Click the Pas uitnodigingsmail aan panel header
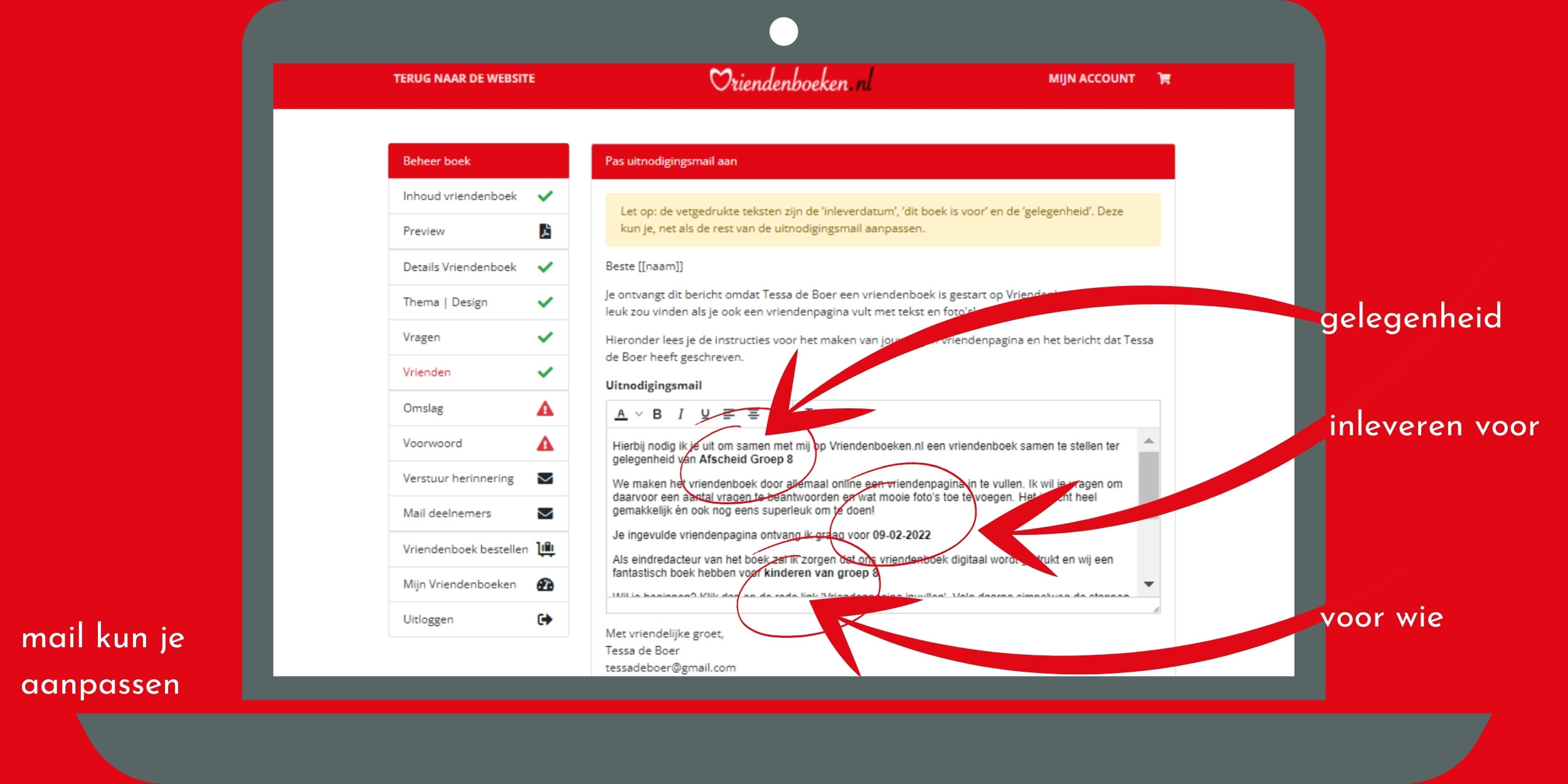This screenshot has width=1568, height=784. [x=883, y=162]
